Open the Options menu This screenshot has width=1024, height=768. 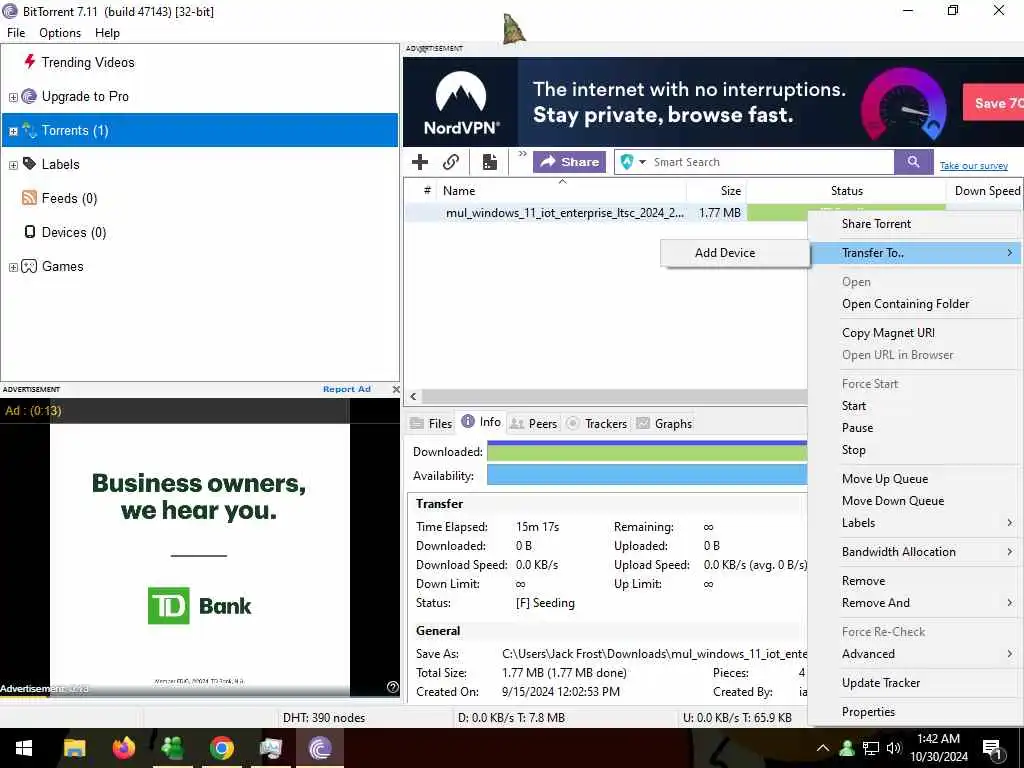pyautogui.click(x=60, y=33)
